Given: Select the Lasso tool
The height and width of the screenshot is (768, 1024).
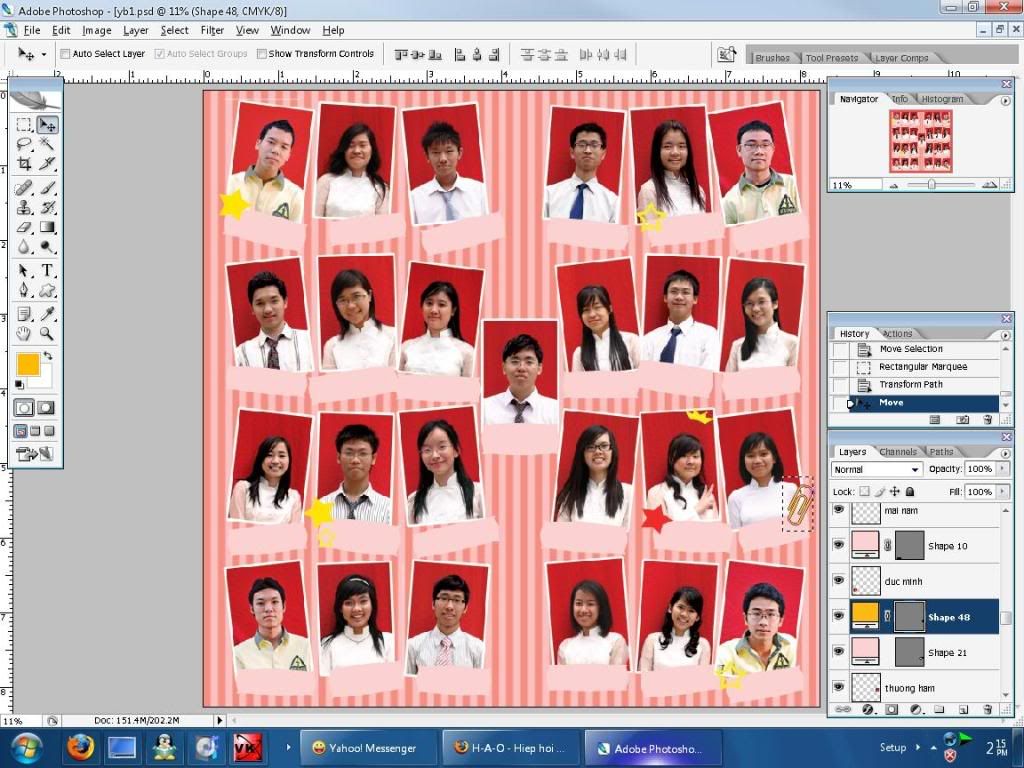Looking at the screenshot, I should [x=24, y=144].
